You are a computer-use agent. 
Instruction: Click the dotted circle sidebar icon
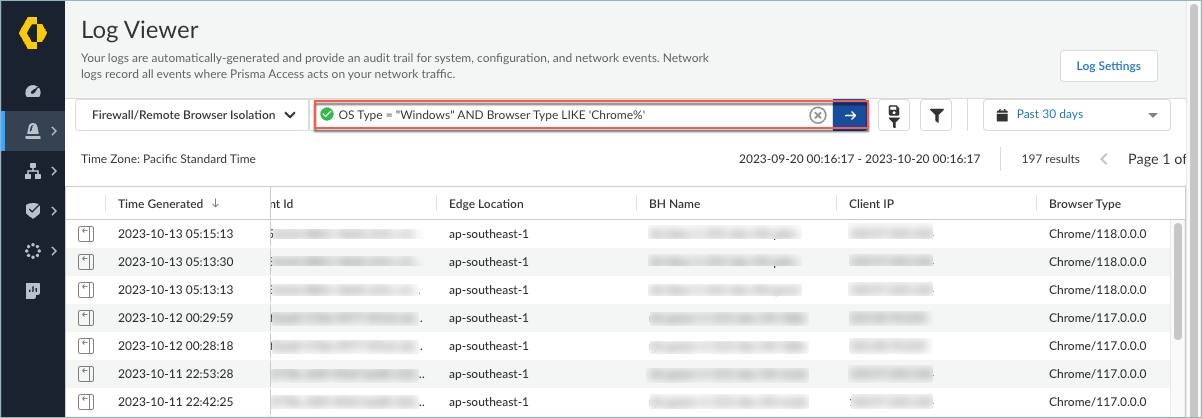click(32, 251)
